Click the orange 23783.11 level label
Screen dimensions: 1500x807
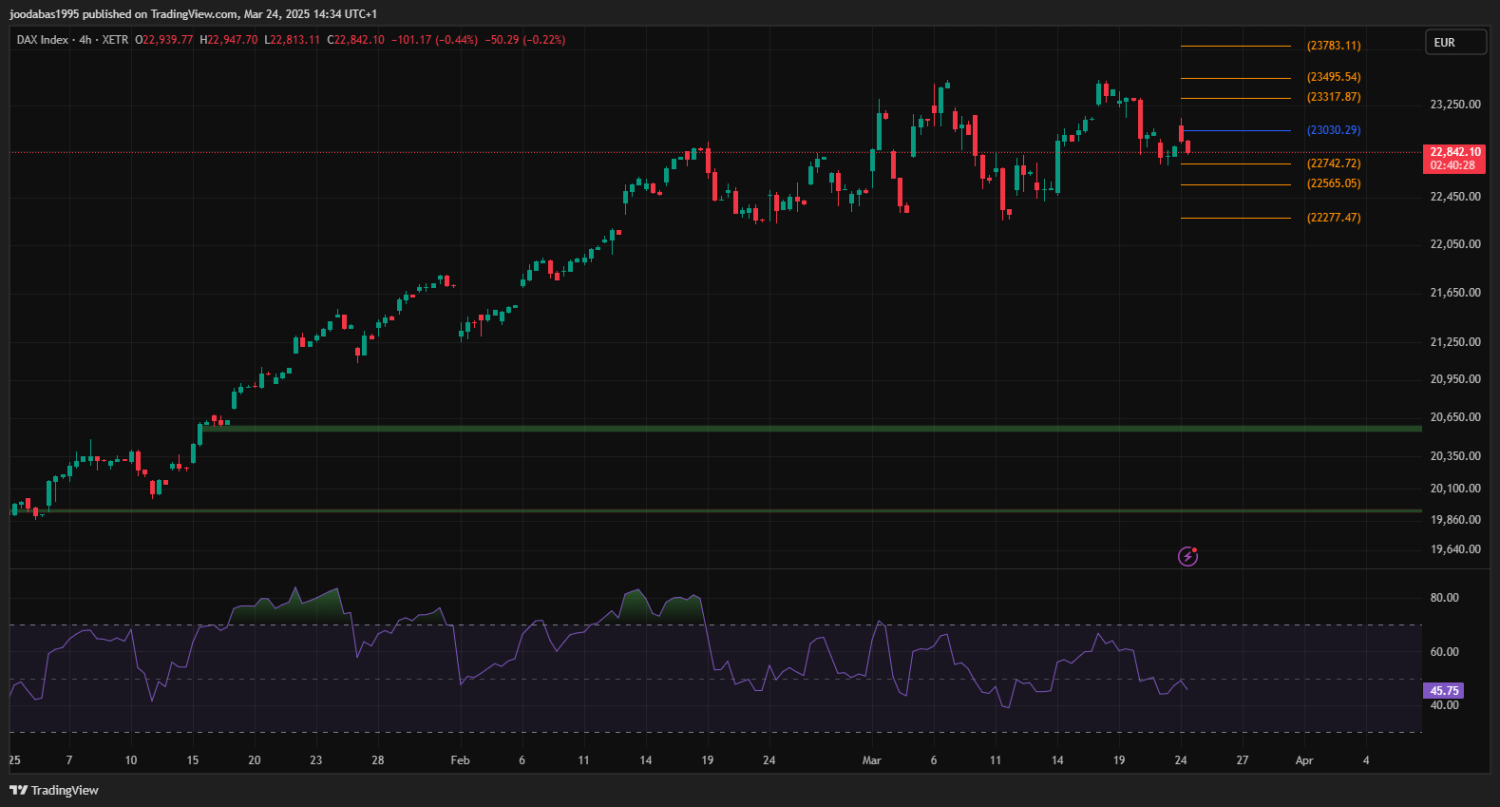[x=1333, y=46]
